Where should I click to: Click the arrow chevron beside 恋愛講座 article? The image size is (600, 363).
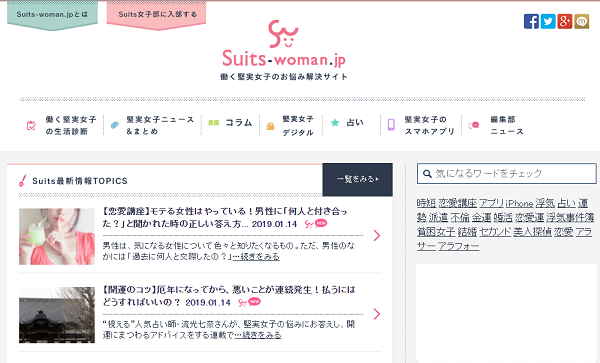point(377,236)
